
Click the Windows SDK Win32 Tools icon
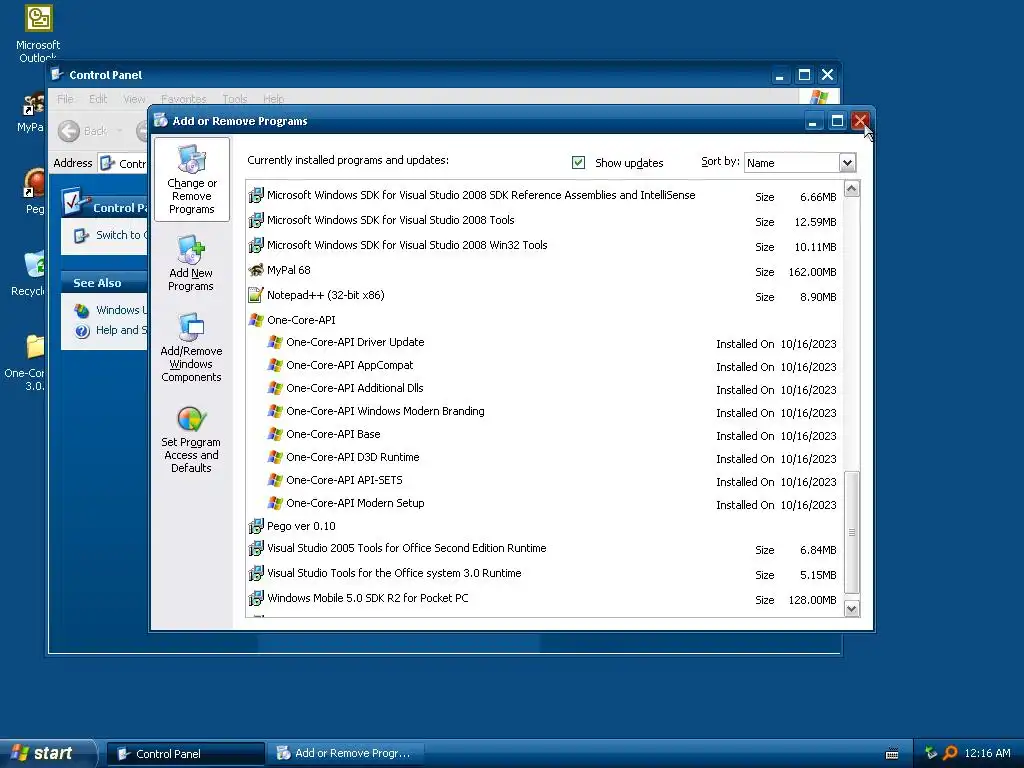(x=256, y=246)
